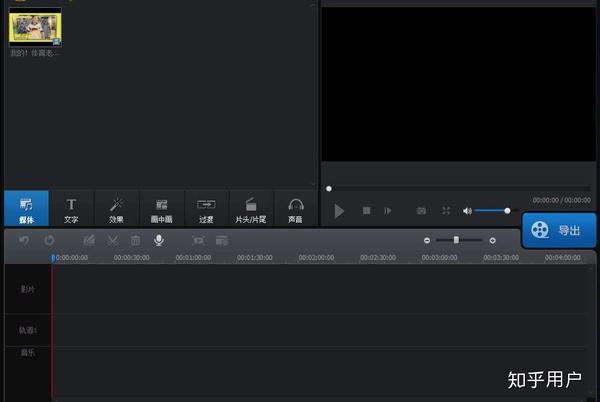The width and height of the screenshot is (600, 402).
Task: Click the 00:00:30:00 mark on ruler
Action: tap(132, 258)
